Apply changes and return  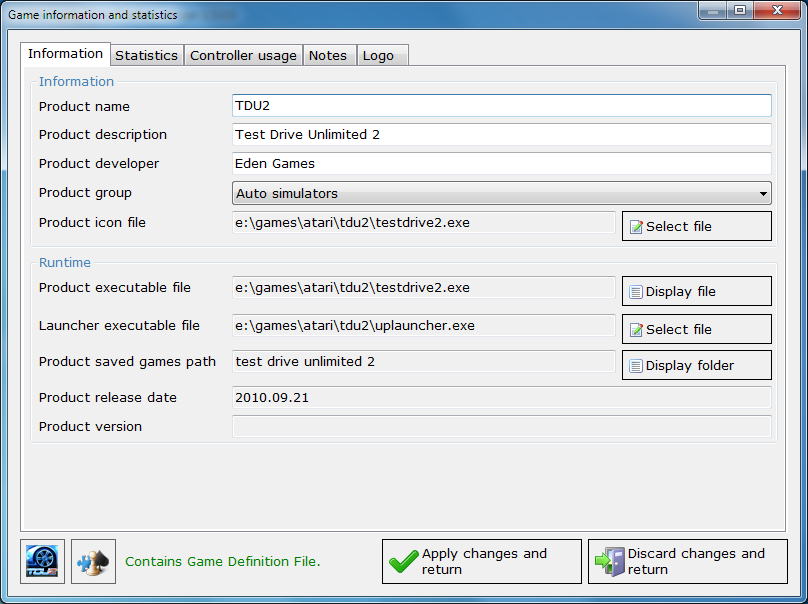pos(481,561)
